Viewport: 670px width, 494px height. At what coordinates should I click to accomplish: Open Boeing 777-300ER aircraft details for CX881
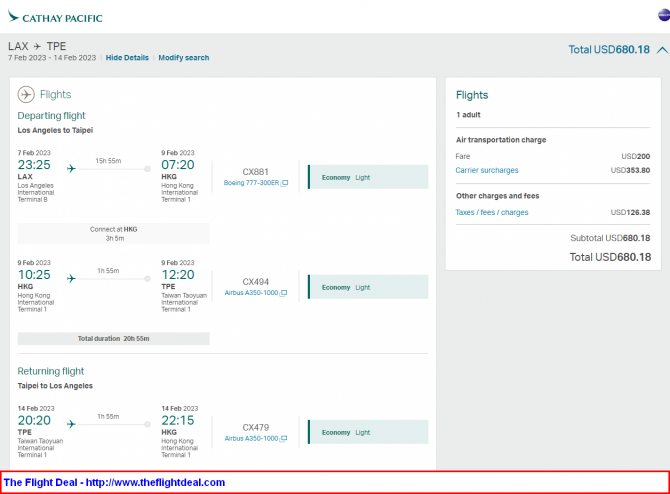point(251,183)
